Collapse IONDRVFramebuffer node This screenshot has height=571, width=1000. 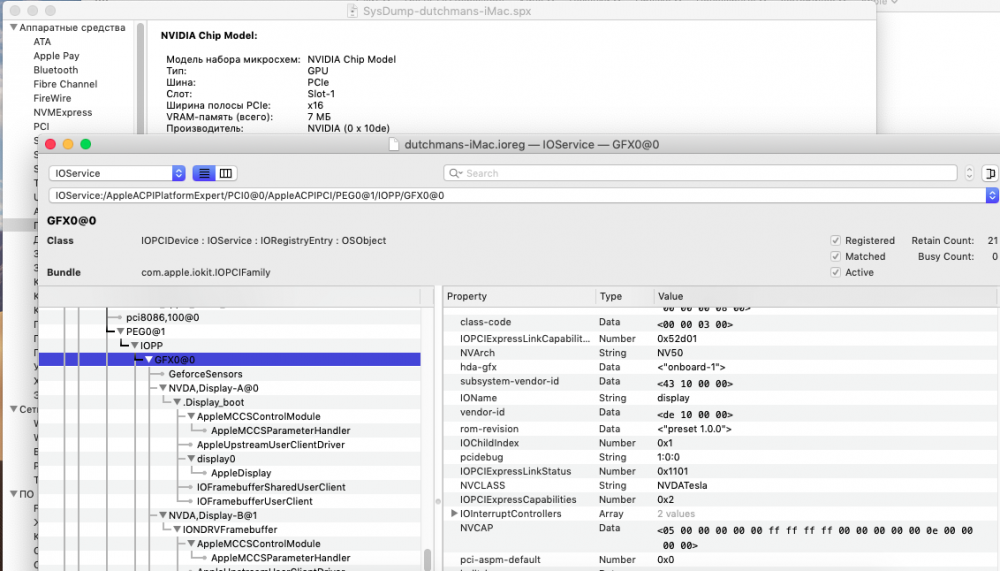pyautogui.click(x=177, y=530)
